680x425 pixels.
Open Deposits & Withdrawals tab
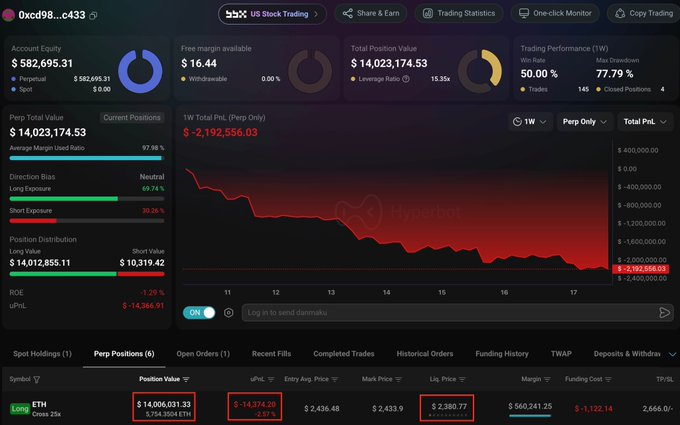coord(627,354)
